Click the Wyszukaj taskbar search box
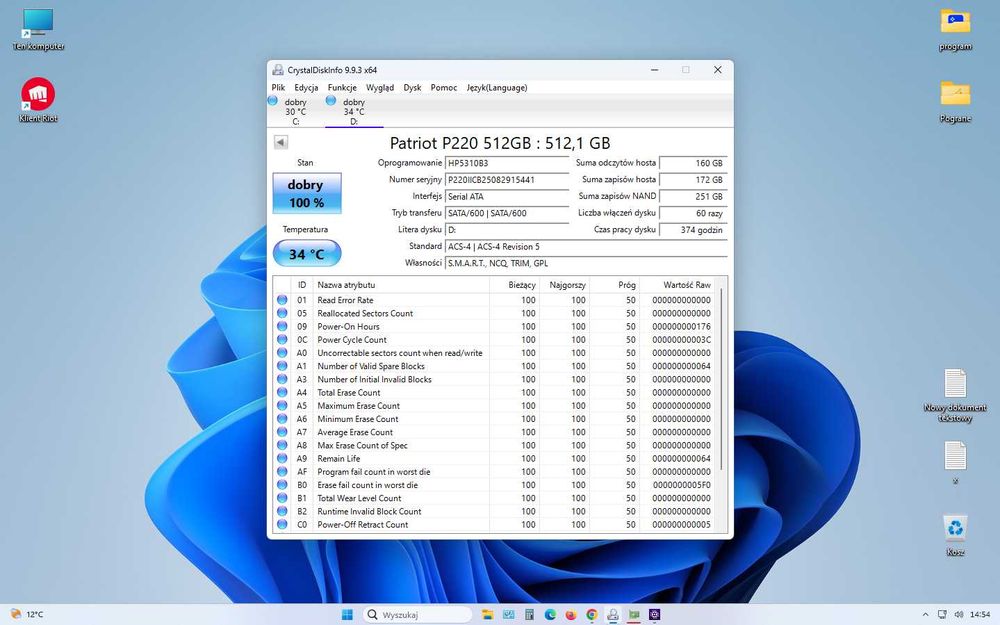The height and width of the screenshot is (625, 1000). pyautogui.click(x=417, y=614)
